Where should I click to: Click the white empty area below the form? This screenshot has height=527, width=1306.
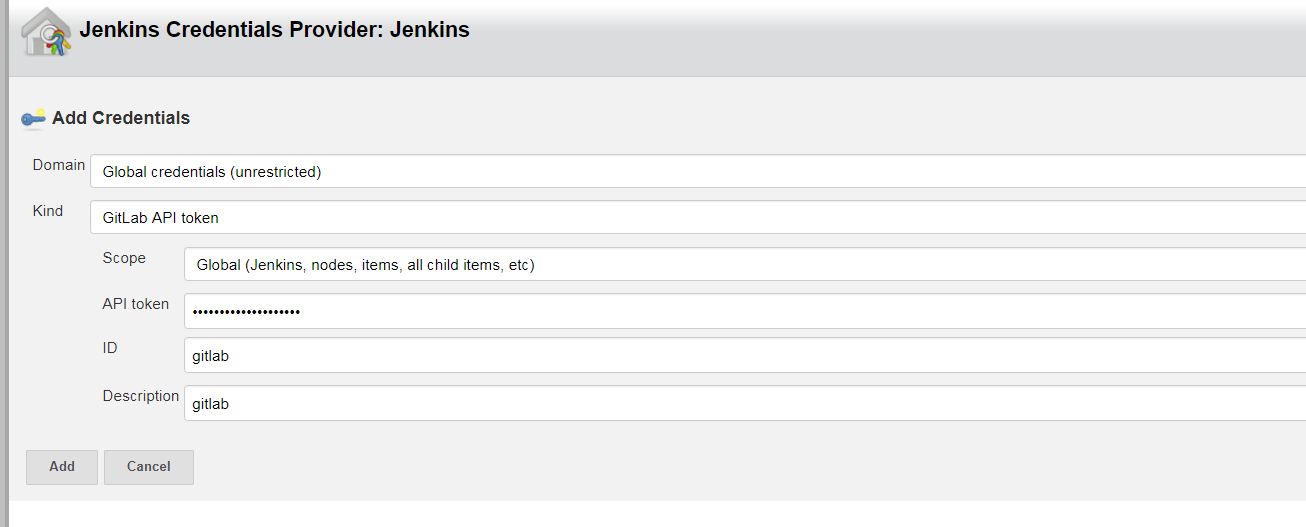pos(650,514)
